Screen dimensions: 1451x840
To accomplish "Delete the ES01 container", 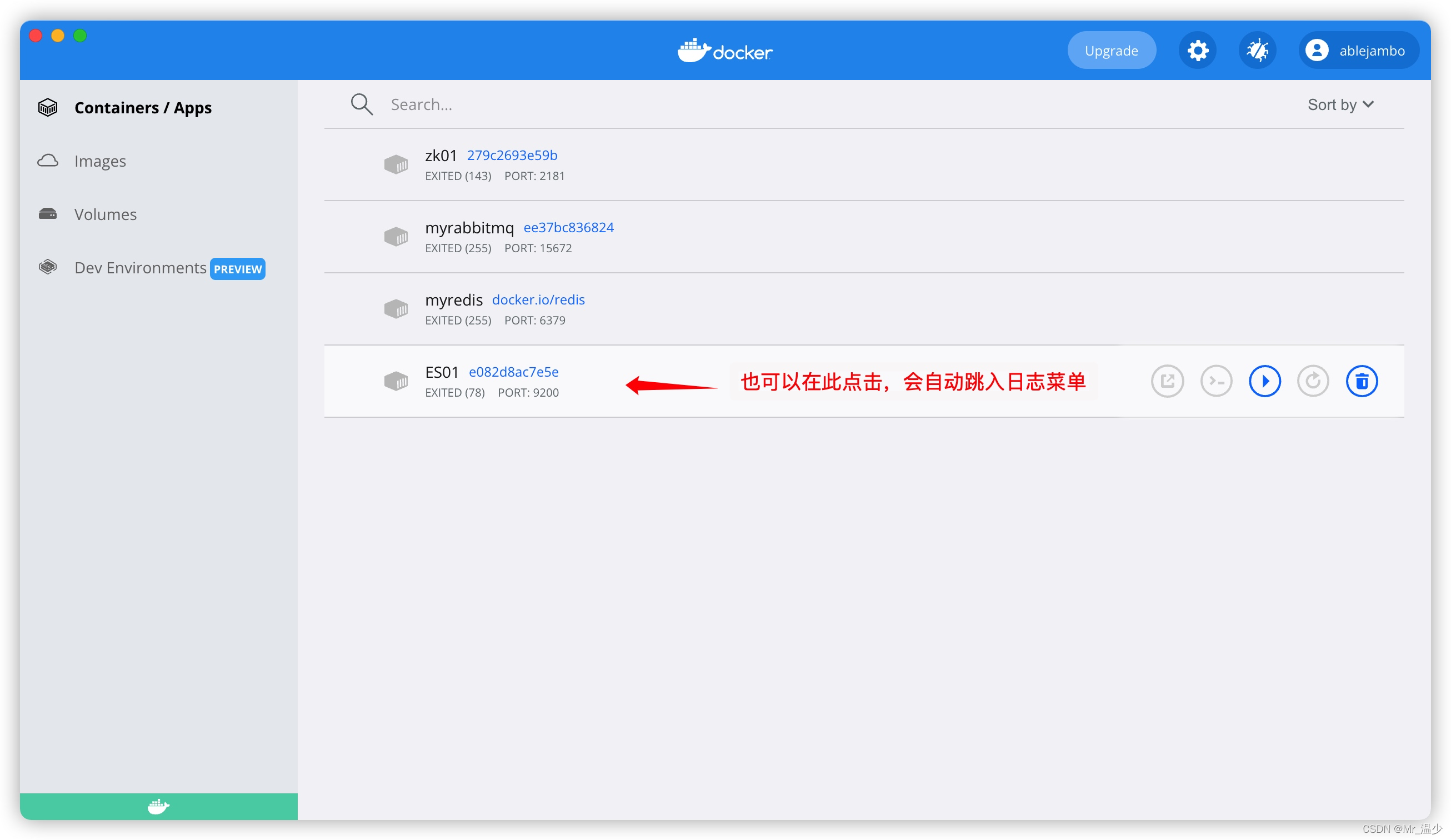I will tap(1361, 381).
